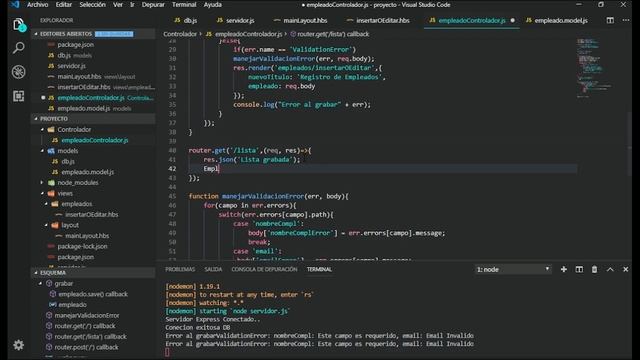Open the Archivo menu
Viewport: 640px width, 360px height.
pos(37,4)
